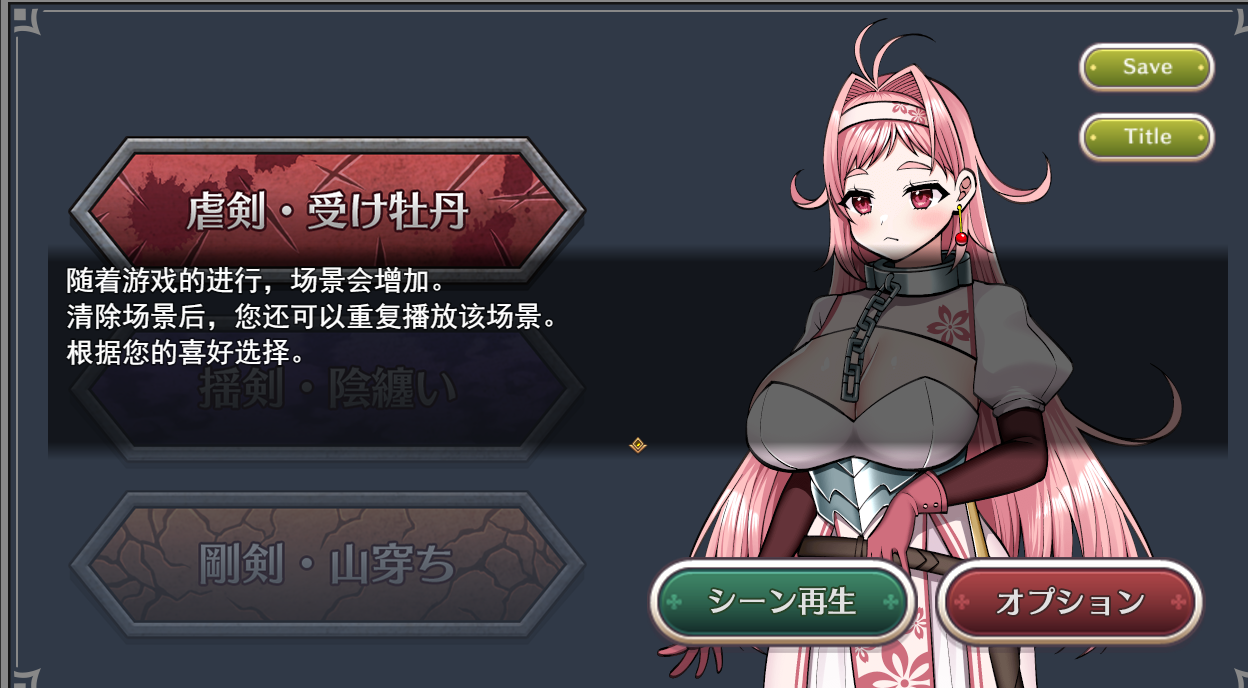
Task: Select the dimmed 揺剣・陰纏い scene entry
Action: (327, 388)
